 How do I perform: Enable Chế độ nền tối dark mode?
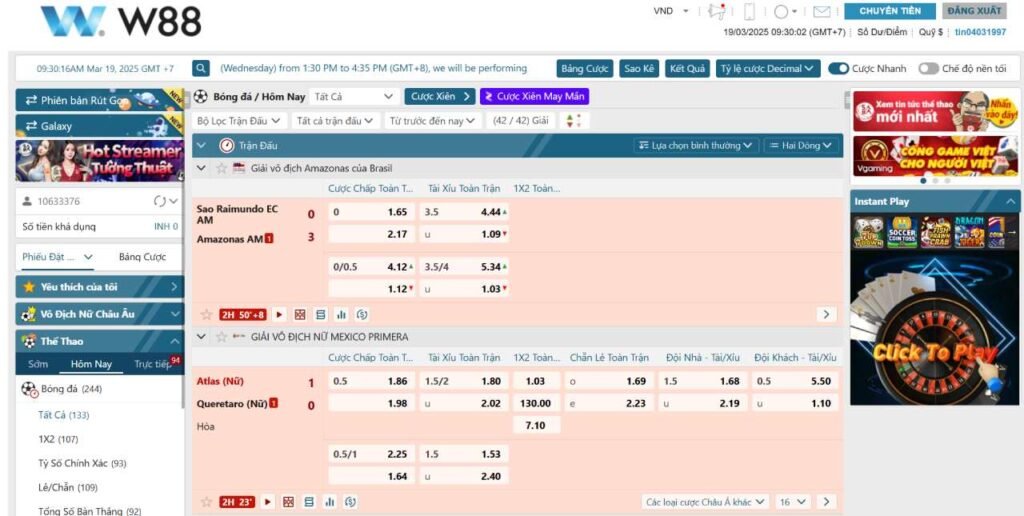(x=928, y=69)
